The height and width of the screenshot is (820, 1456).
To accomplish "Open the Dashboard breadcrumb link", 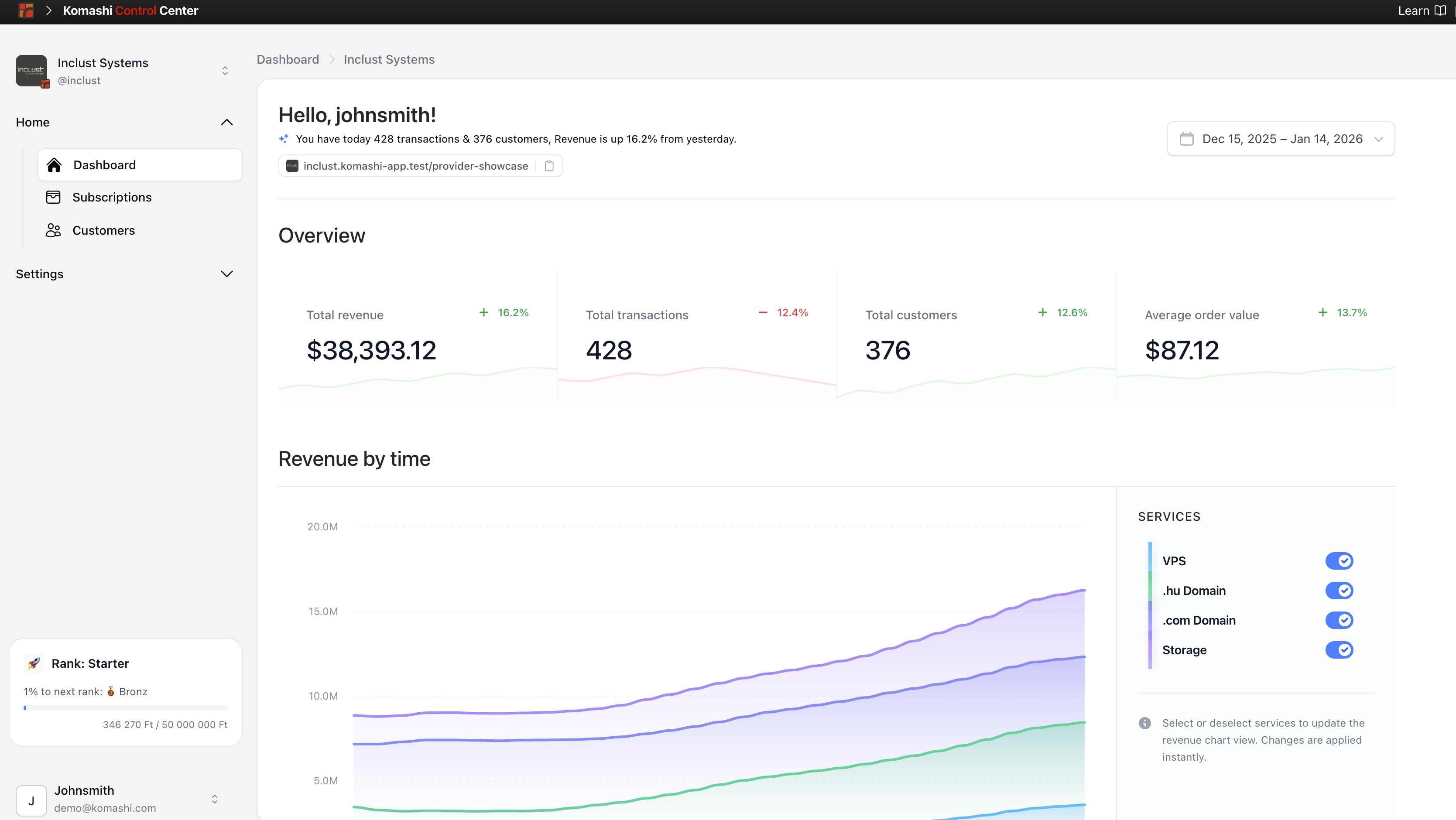I will (x=288, y=59).
